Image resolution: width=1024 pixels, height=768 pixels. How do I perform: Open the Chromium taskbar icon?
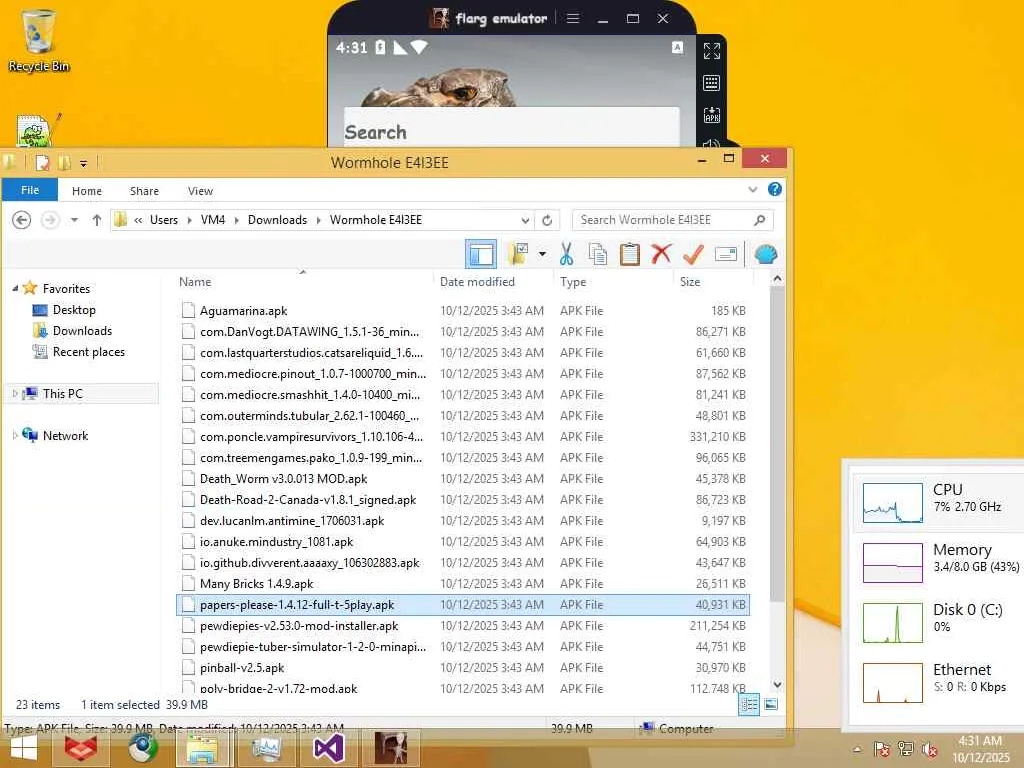click(x=142, y=748)
